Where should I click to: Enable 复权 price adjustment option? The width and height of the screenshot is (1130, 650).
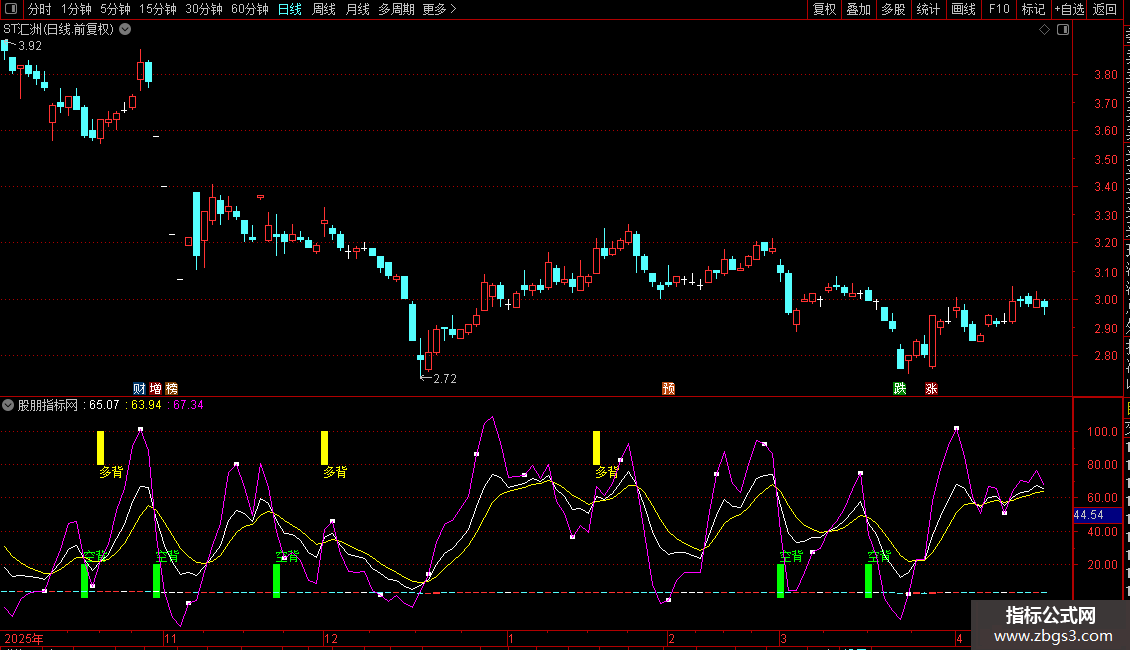tap(824, 10)
